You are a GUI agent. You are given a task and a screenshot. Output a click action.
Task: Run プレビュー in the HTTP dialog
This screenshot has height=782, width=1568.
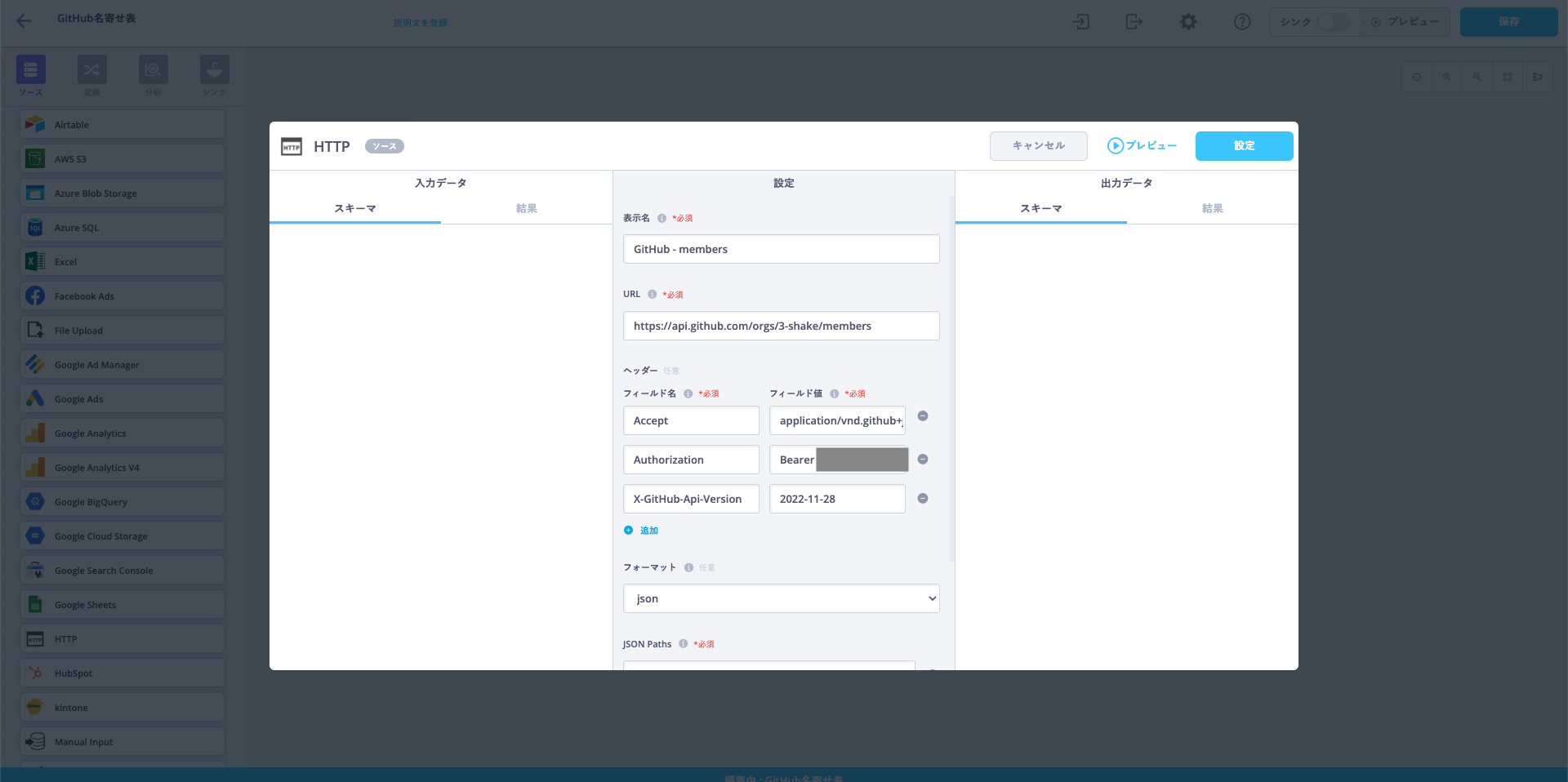(x=1142, y=146)
